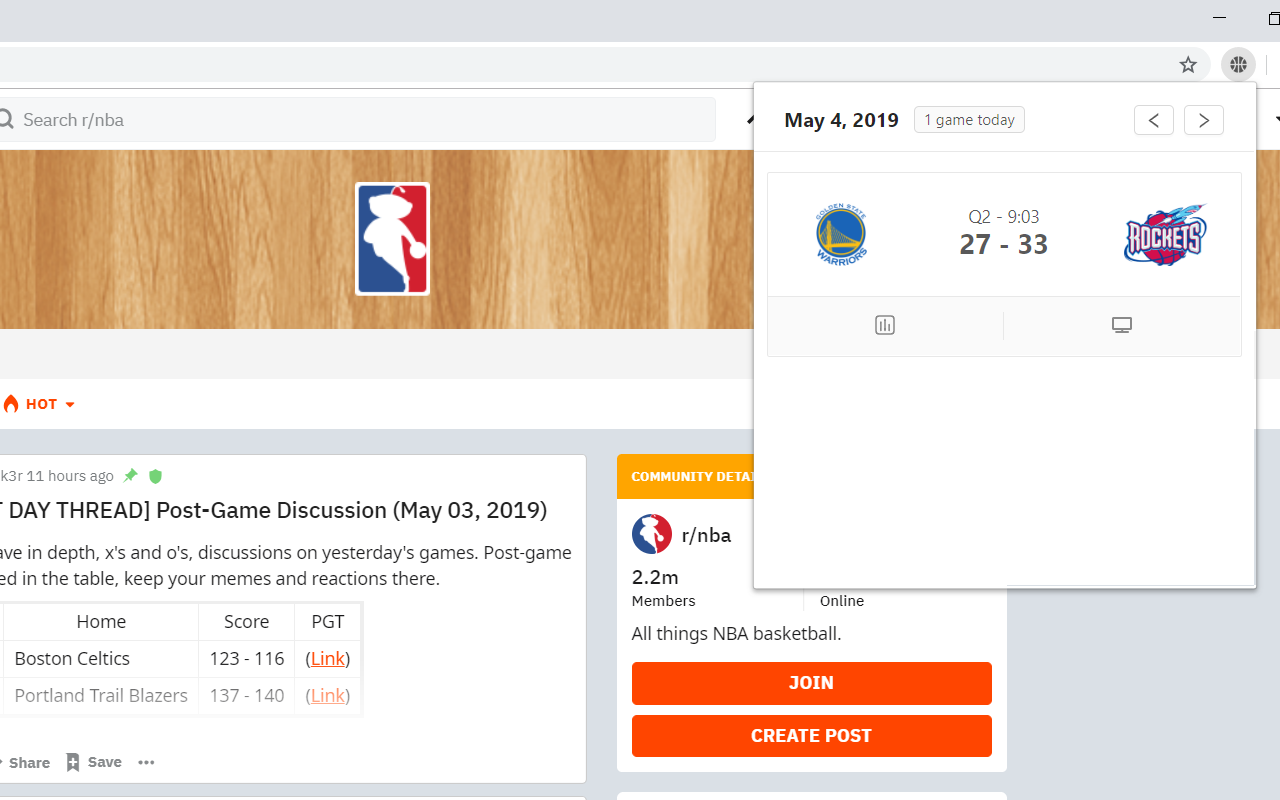Click the Home column header
This screenshot has height=800, width=1280.
tap(101, 622)
